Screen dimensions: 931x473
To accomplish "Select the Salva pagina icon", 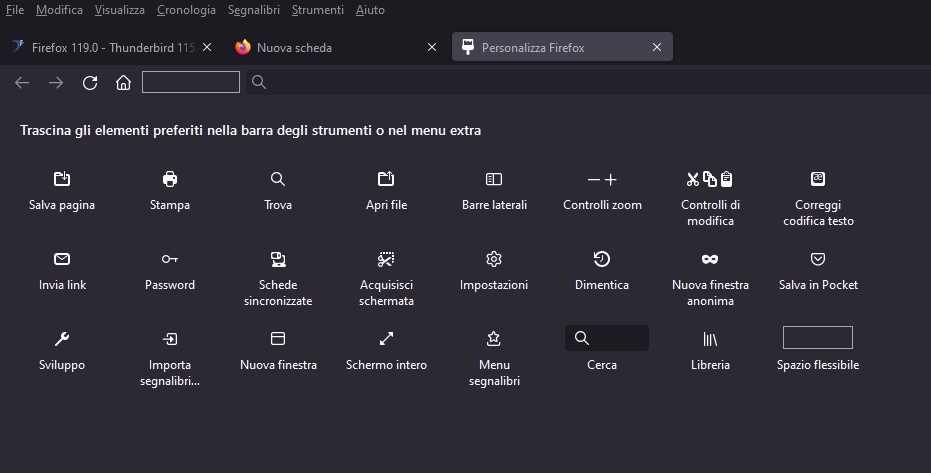I will point(62,179).
